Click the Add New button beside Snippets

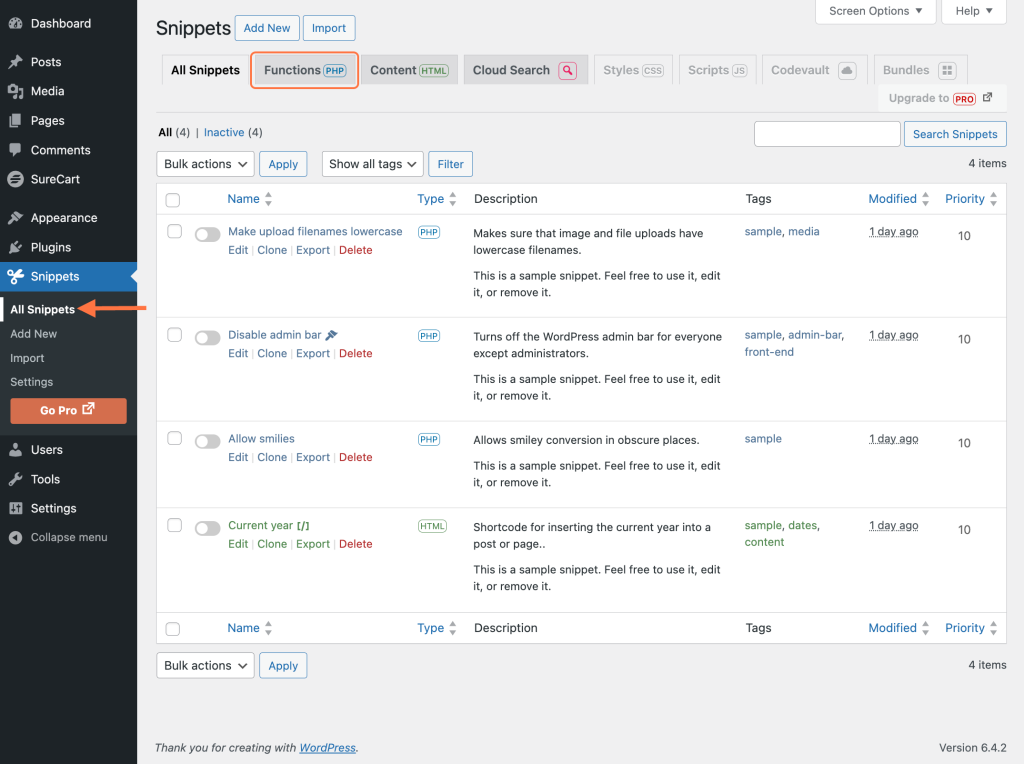(267, 28)
